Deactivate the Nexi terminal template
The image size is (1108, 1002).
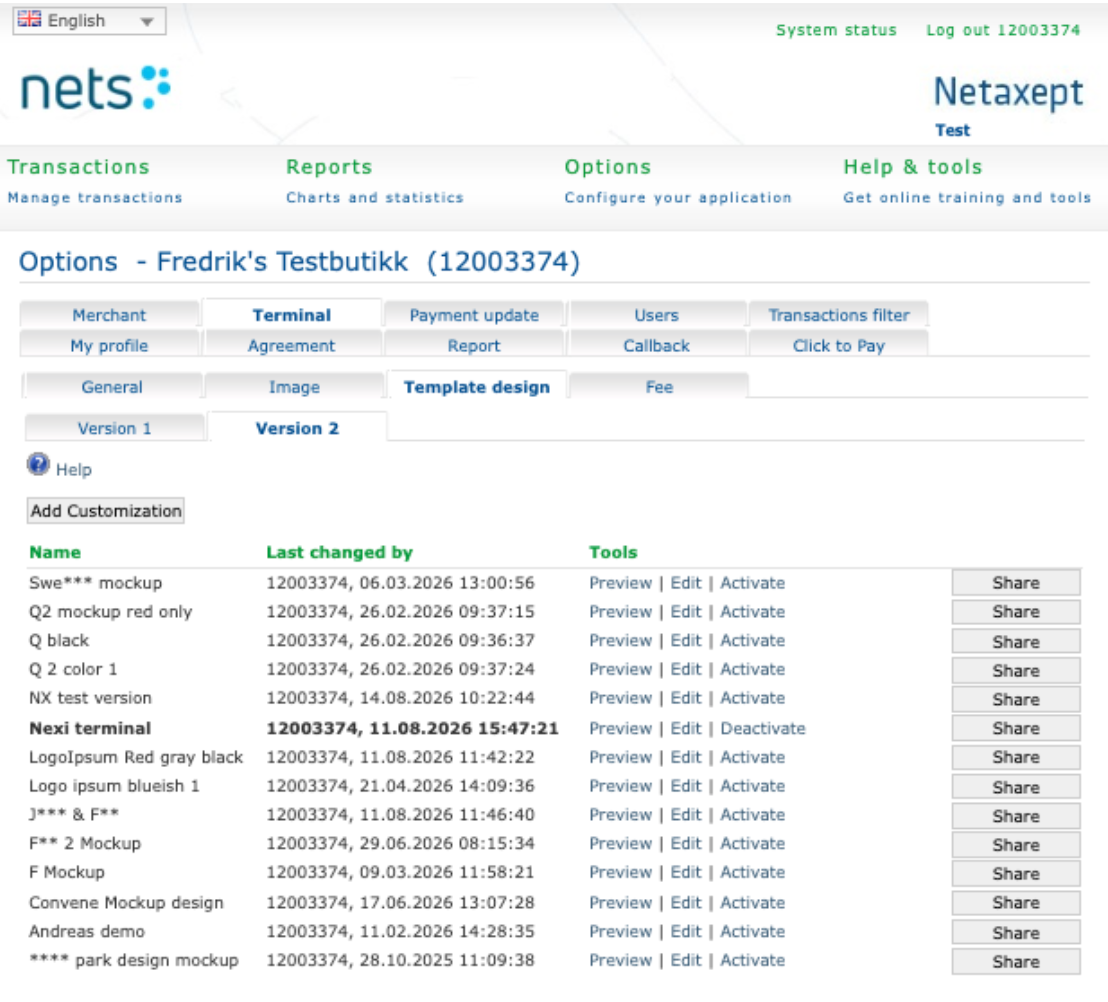point(762,729)
